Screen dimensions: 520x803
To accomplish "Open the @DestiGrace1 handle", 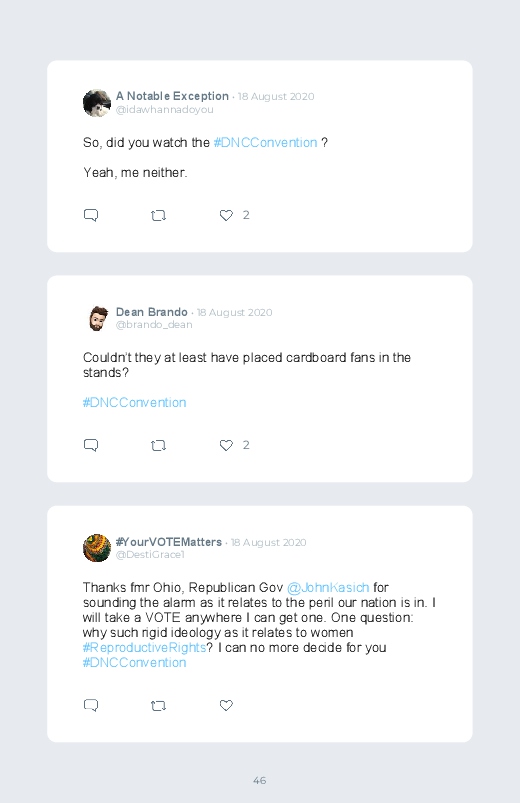I will pyautogui.click(x=150, y=555).
